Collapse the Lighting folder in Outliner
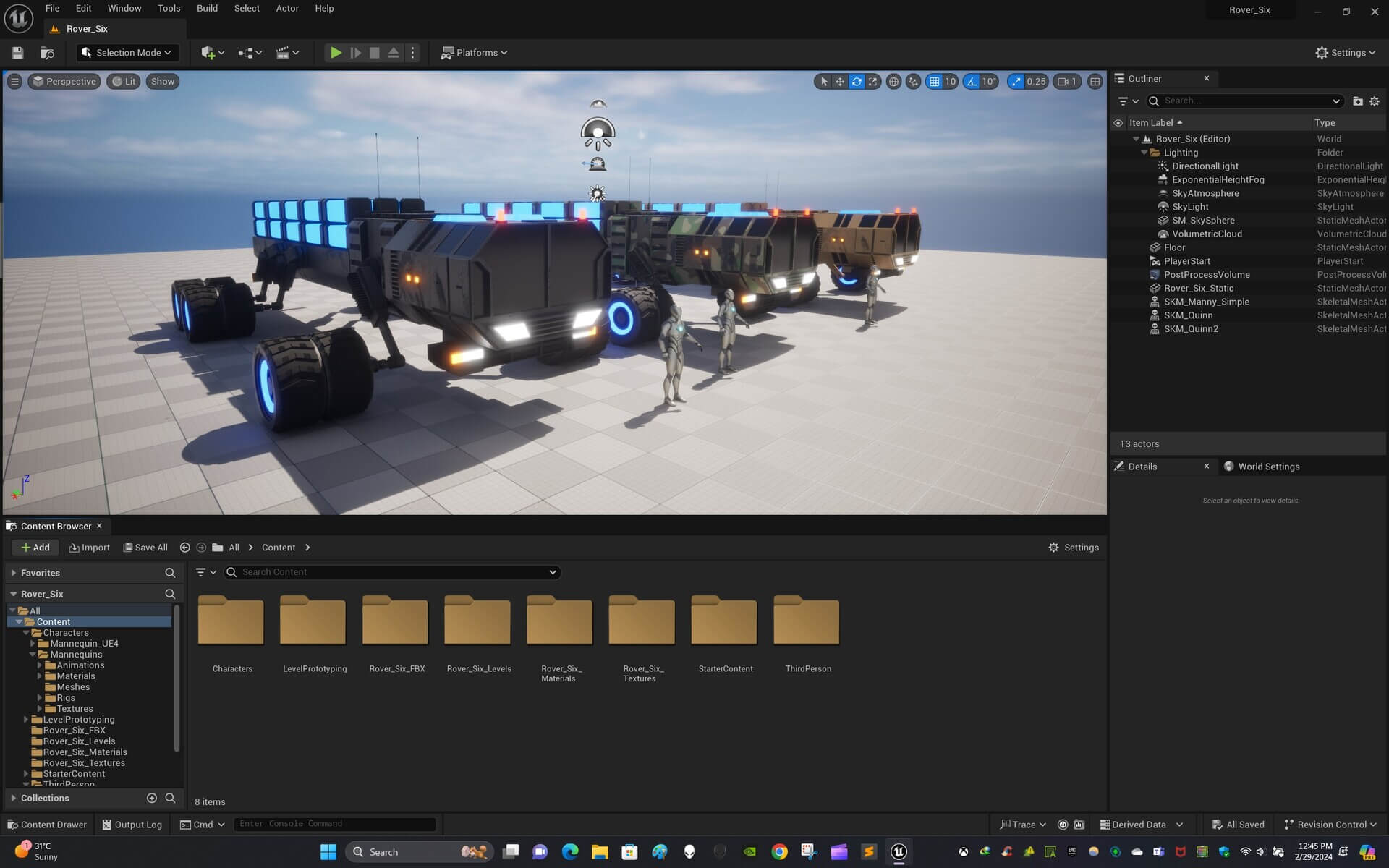 click(x=1144, y=153)
